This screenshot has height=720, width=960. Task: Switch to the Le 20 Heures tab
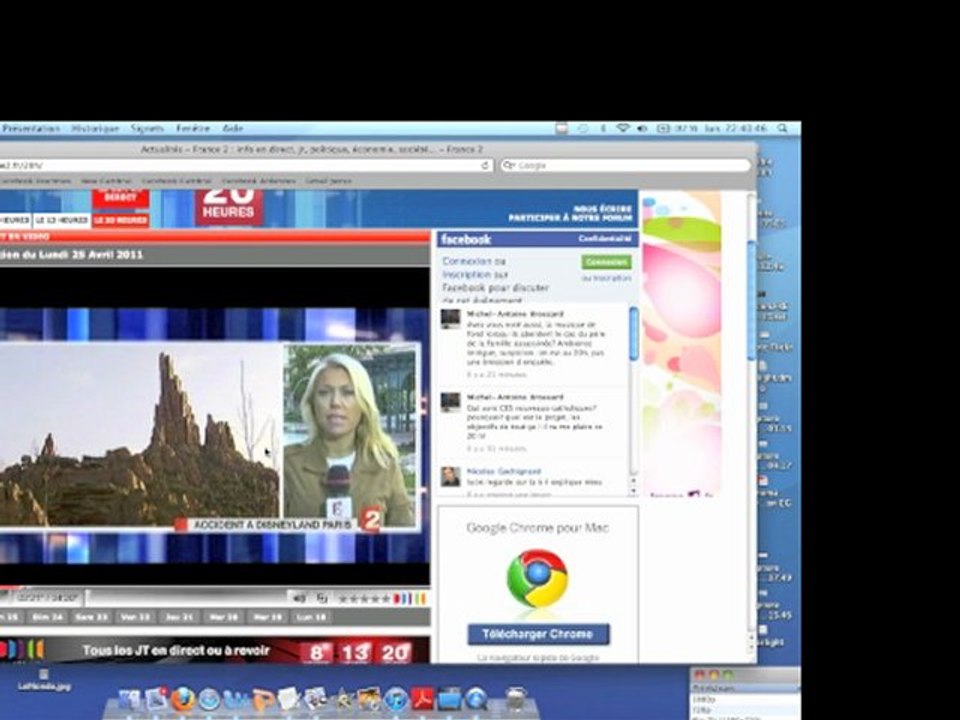[121, 220]
